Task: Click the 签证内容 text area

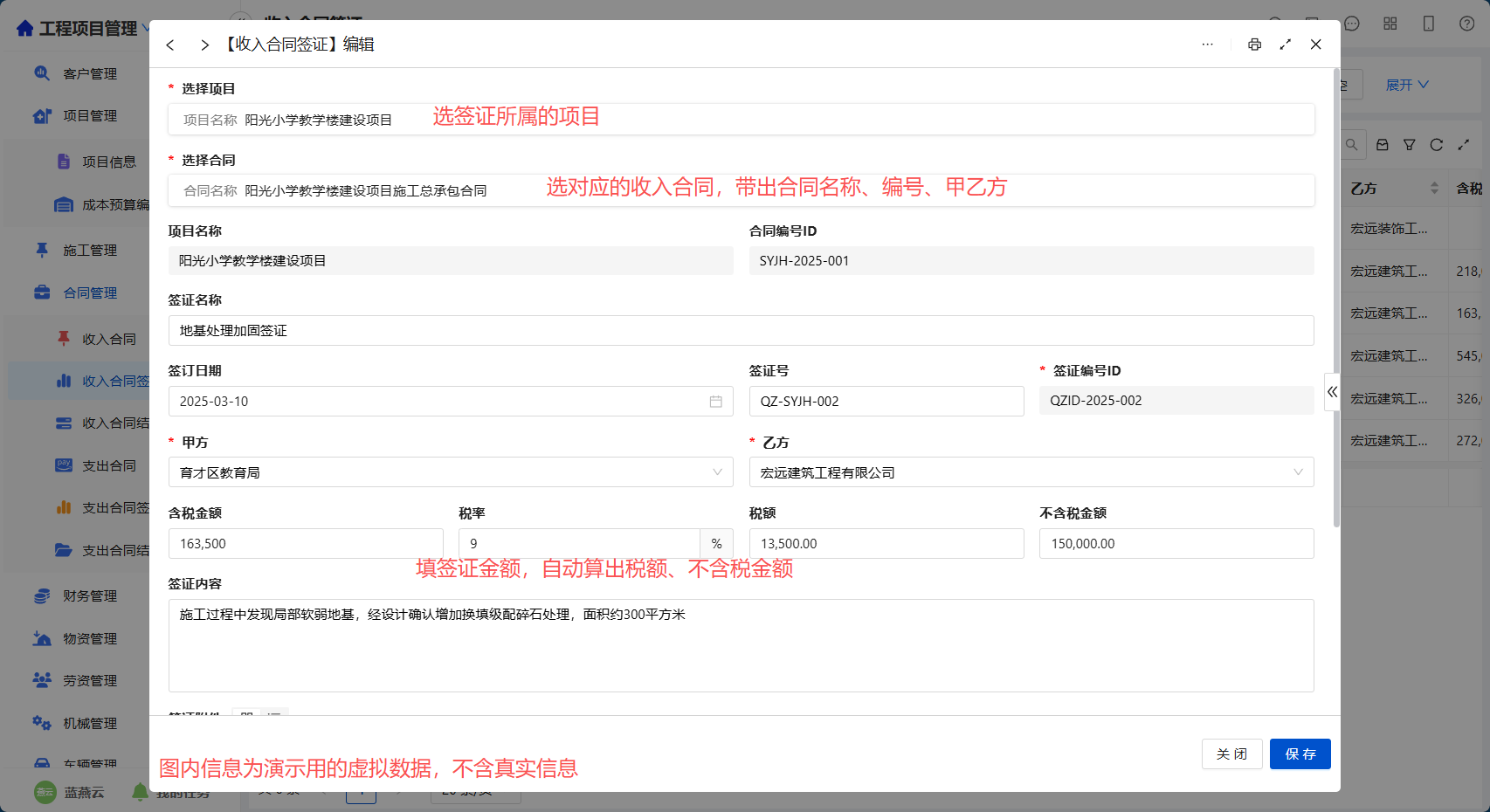Action: (742, 646)
